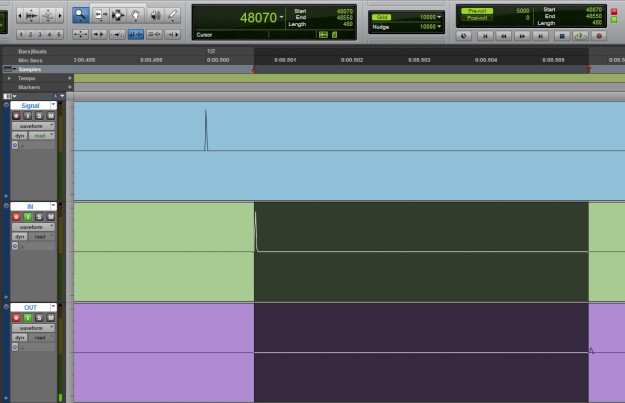625x403 pixels.
Task: Select the Scrubber speaker tool
Action: (x=155, y=15)
